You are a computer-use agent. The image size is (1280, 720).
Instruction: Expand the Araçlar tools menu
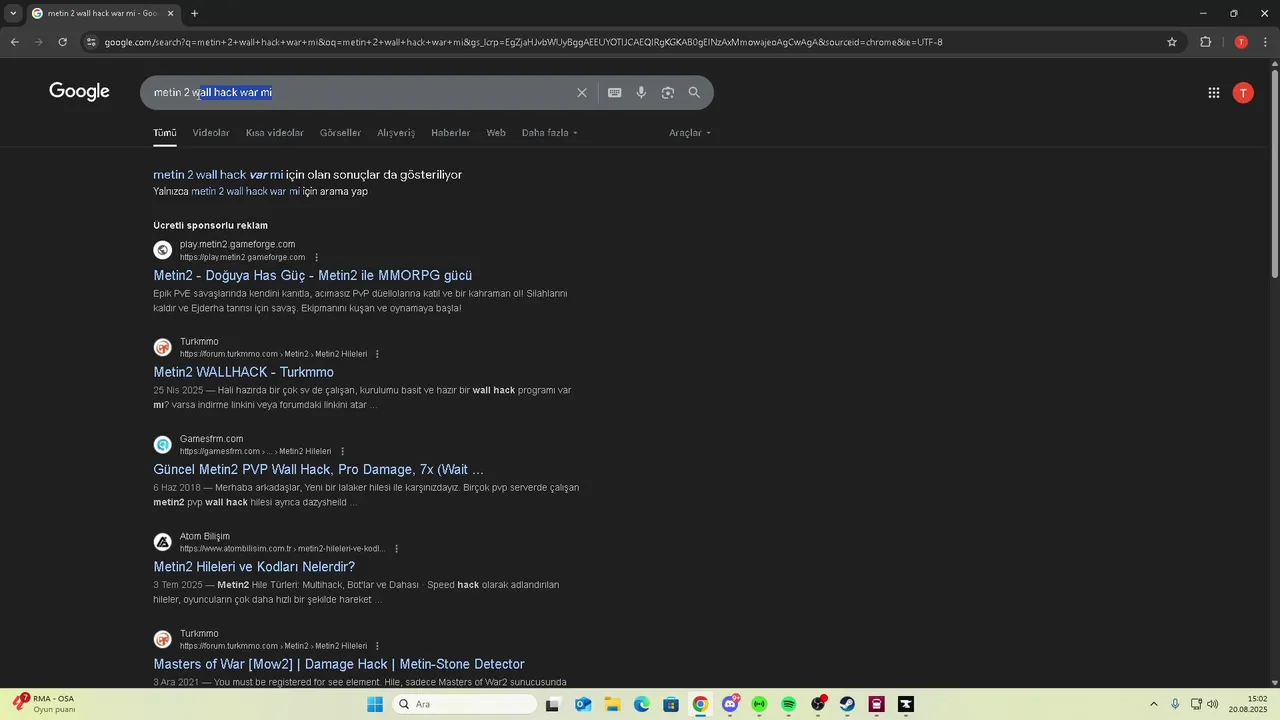pos(690,133)
